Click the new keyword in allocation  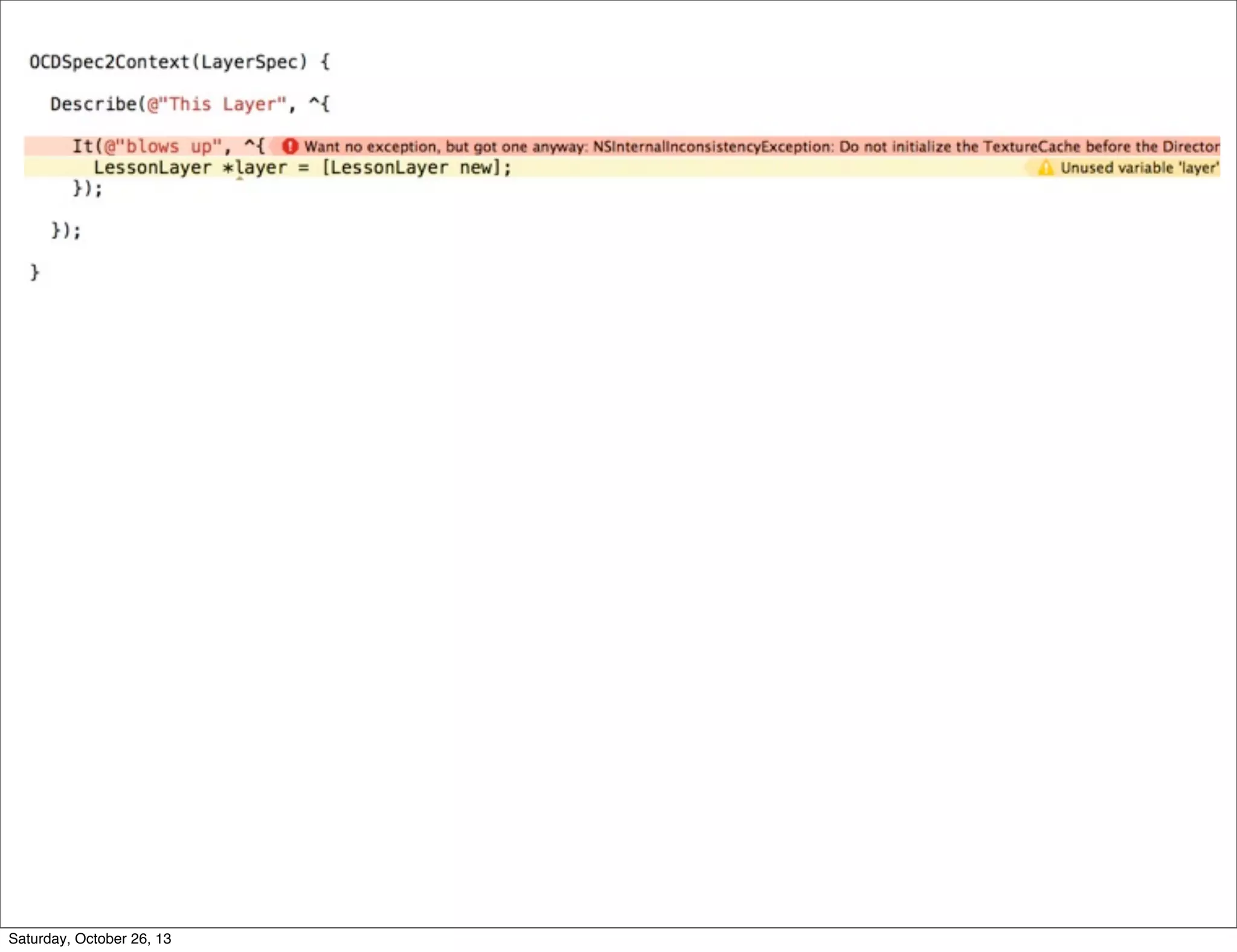click(x=477, y=167)
